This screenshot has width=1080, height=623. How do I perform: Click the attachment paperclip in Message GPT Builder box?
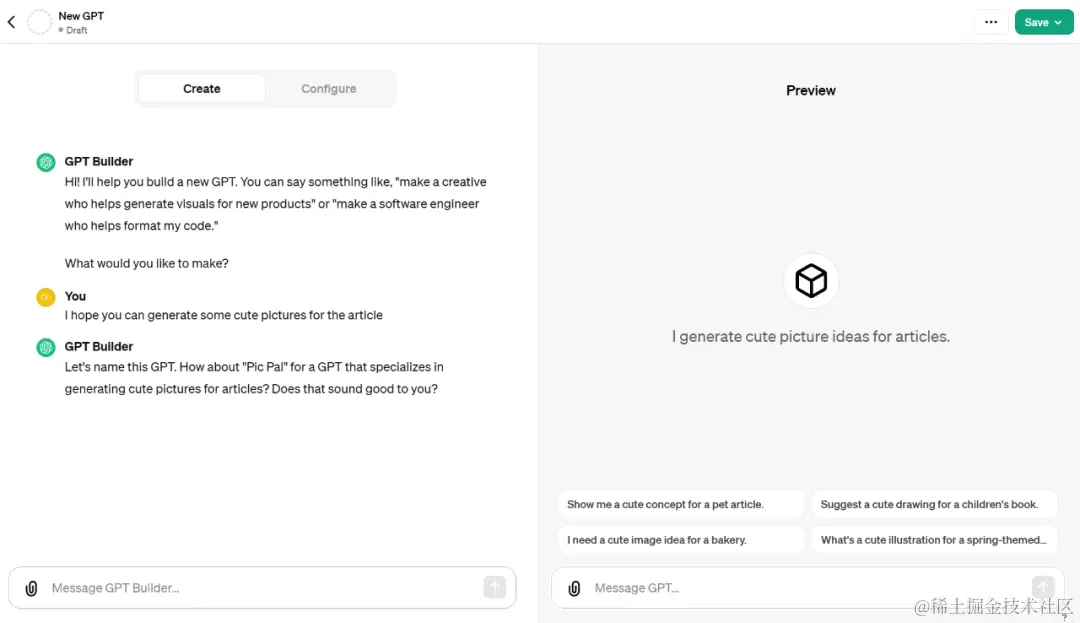(32, 588)
